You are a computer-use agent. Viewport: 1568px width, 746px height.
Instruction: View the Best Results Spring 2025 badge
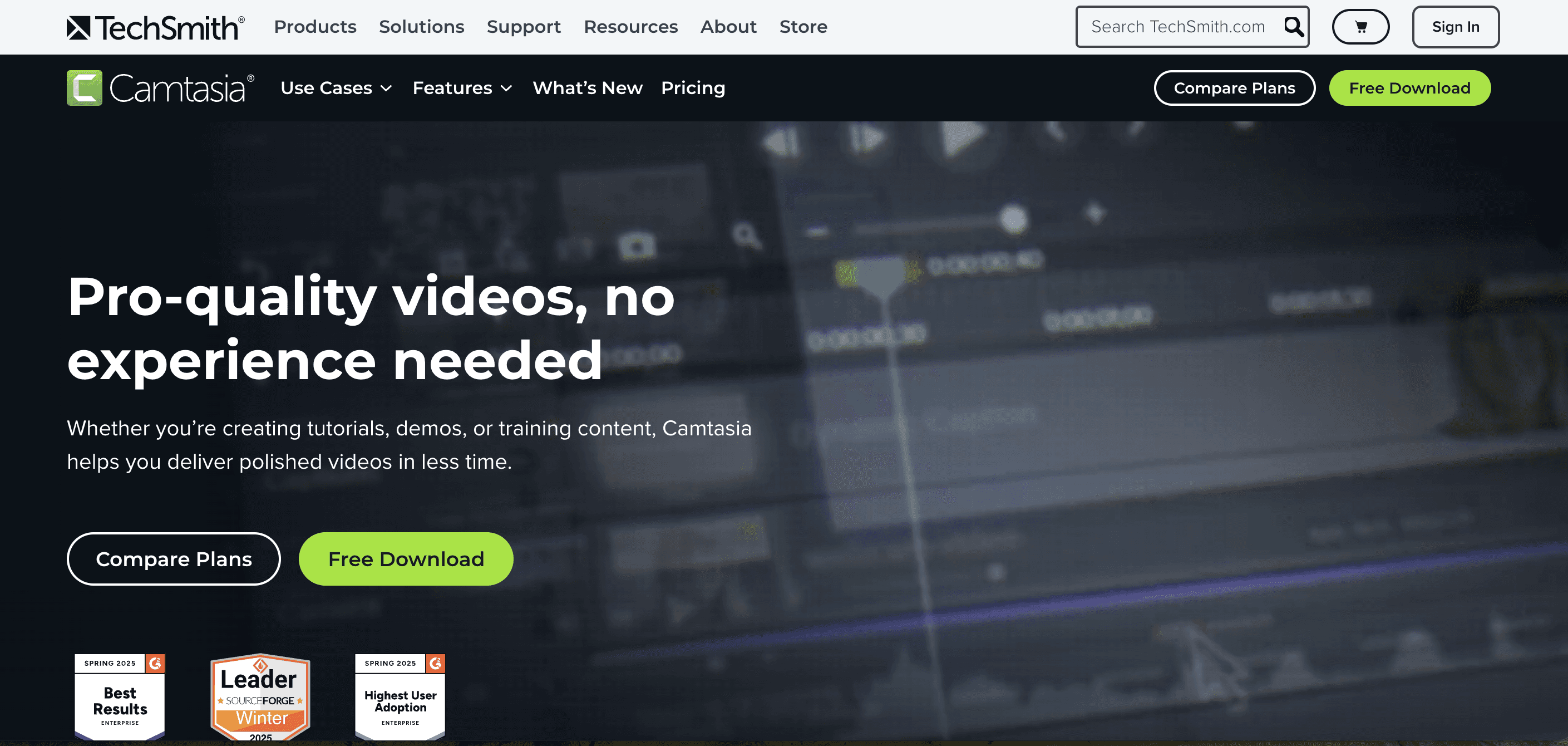tap(120, 696)
